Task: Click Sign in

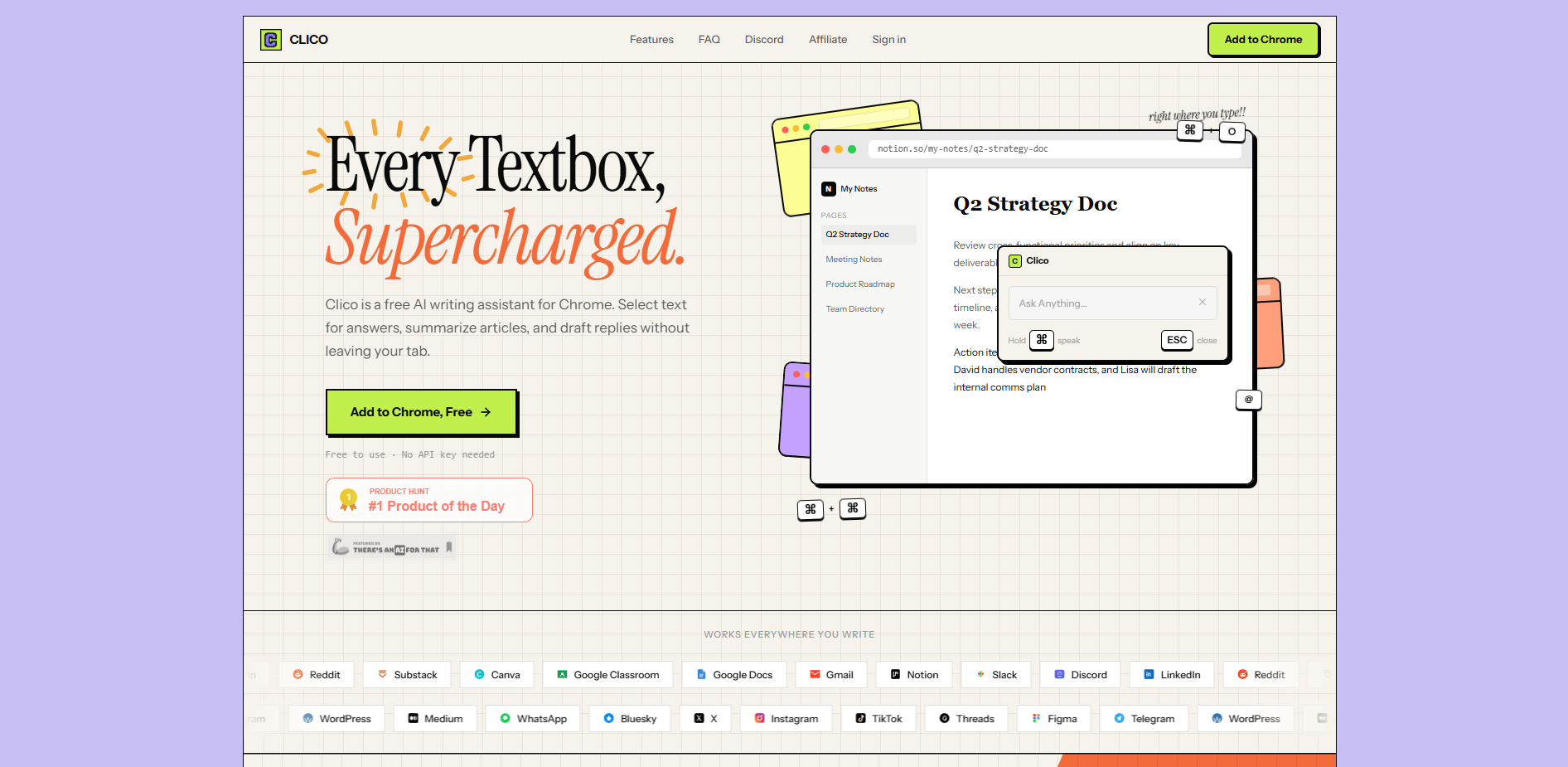Action: pyautogui.click(x=888, y=40)
